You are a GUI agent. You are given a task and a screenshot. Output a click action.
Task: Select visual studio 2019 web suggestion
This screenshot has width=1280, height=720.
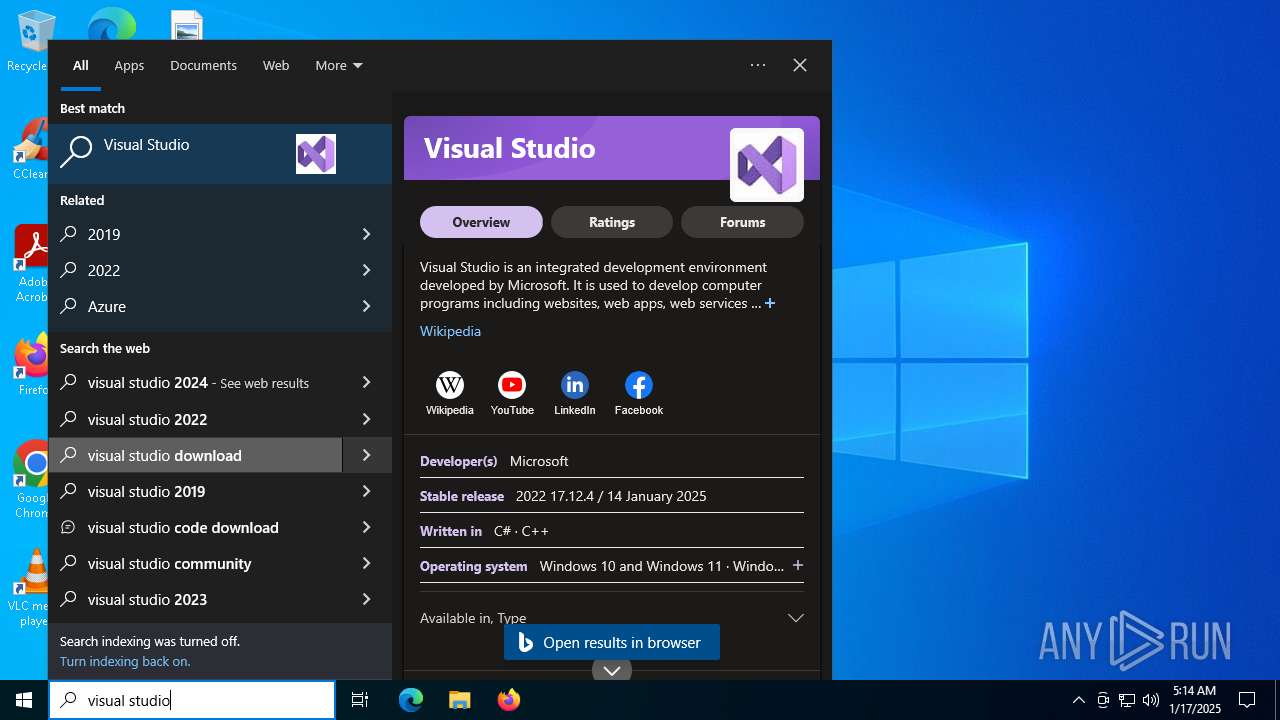pyautogui.click(x=196, y=491)
